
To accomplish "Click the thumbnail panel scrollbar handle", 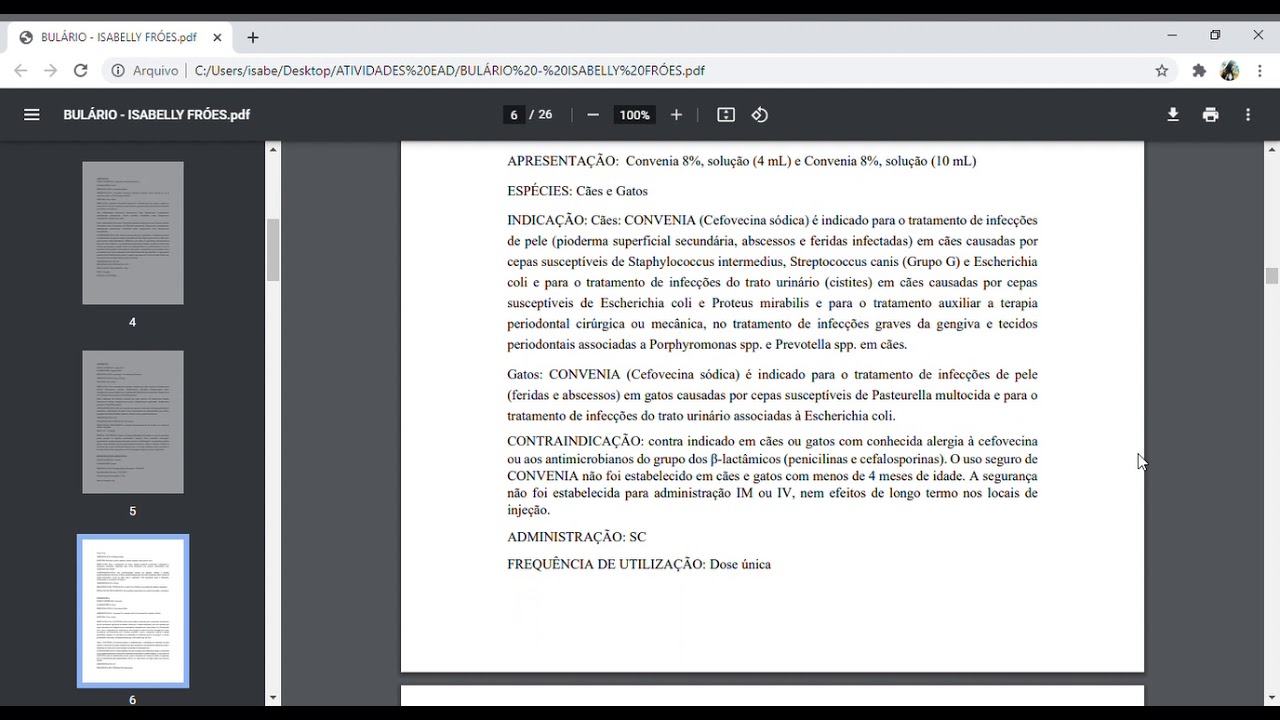I will [x=273, y=250].
